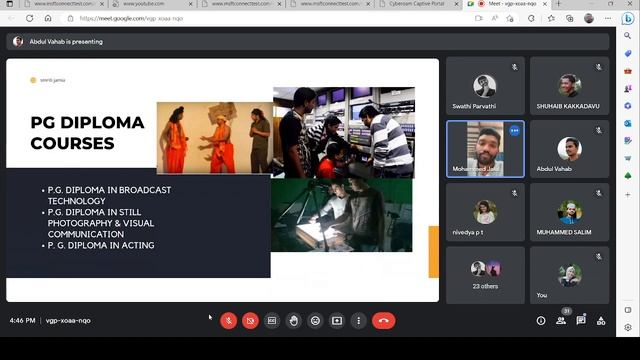
Task: Open the sidebar Outlook icon
Action: (628, 123)
